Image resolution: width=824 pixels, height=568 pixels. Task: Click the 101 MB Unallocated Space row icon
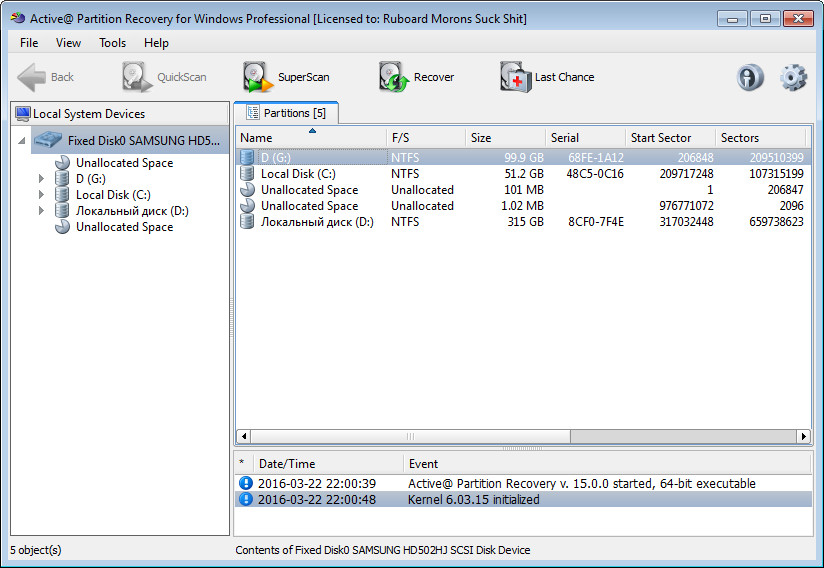point(247,190)
